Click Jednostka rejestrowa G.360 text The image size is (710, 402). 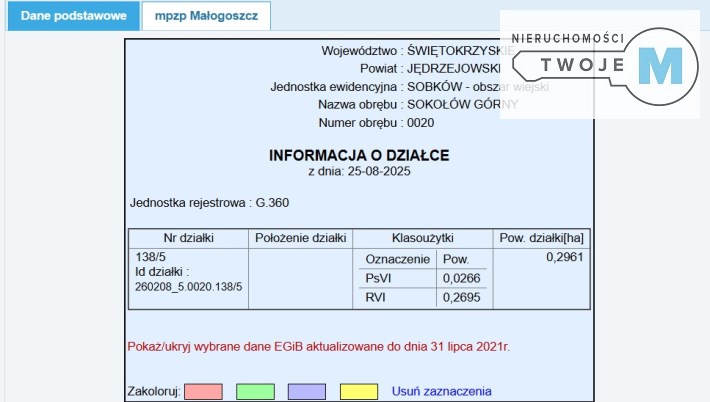(x=209, y=203)
